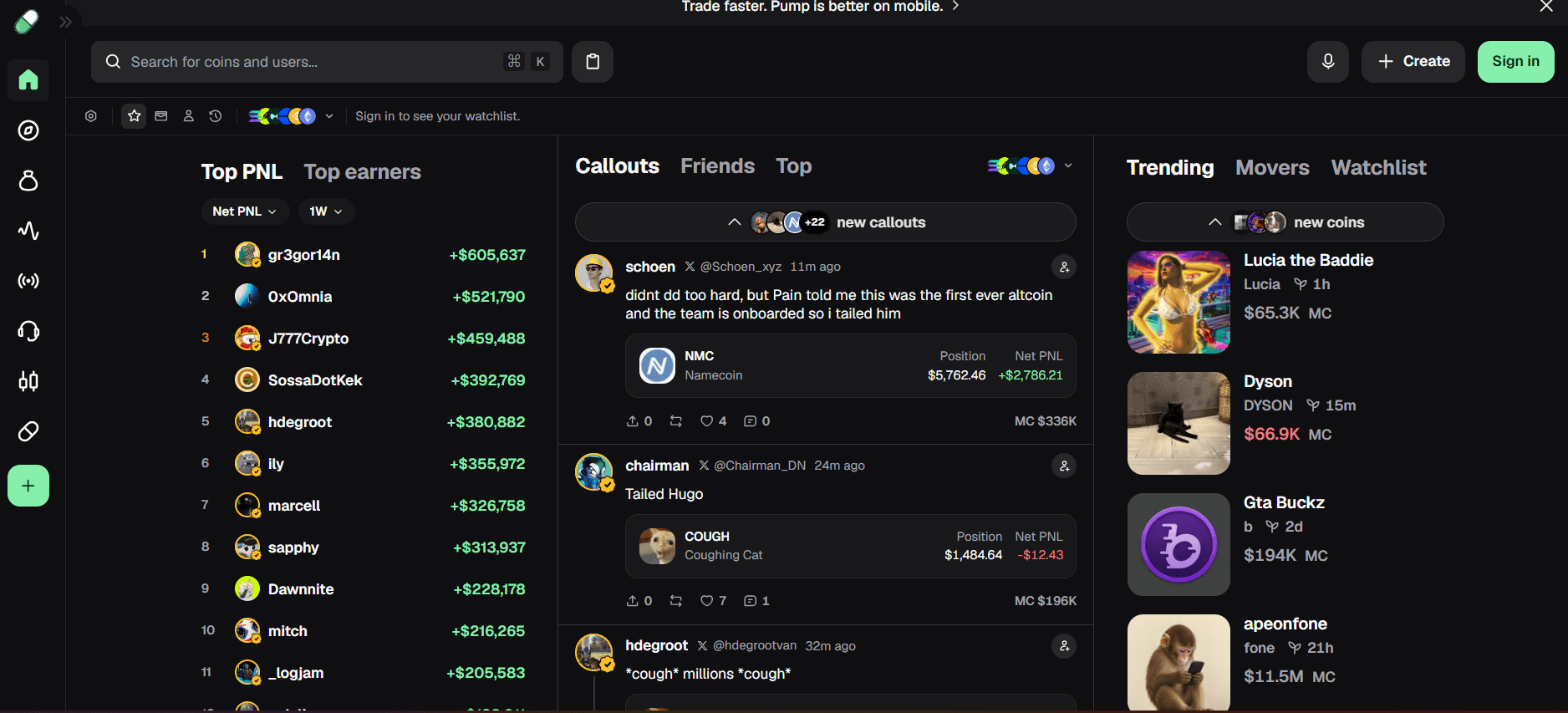Switch to Friends tab
The image size is (1568, 713).
coord(717,166)
